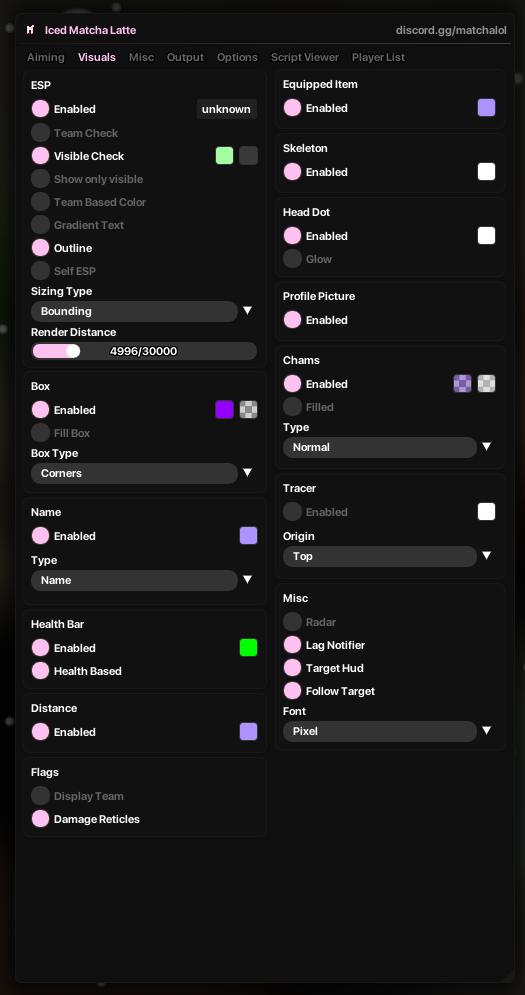
Task: Click the Chams gray checkered swatch
Action: (x=486, y=384)
